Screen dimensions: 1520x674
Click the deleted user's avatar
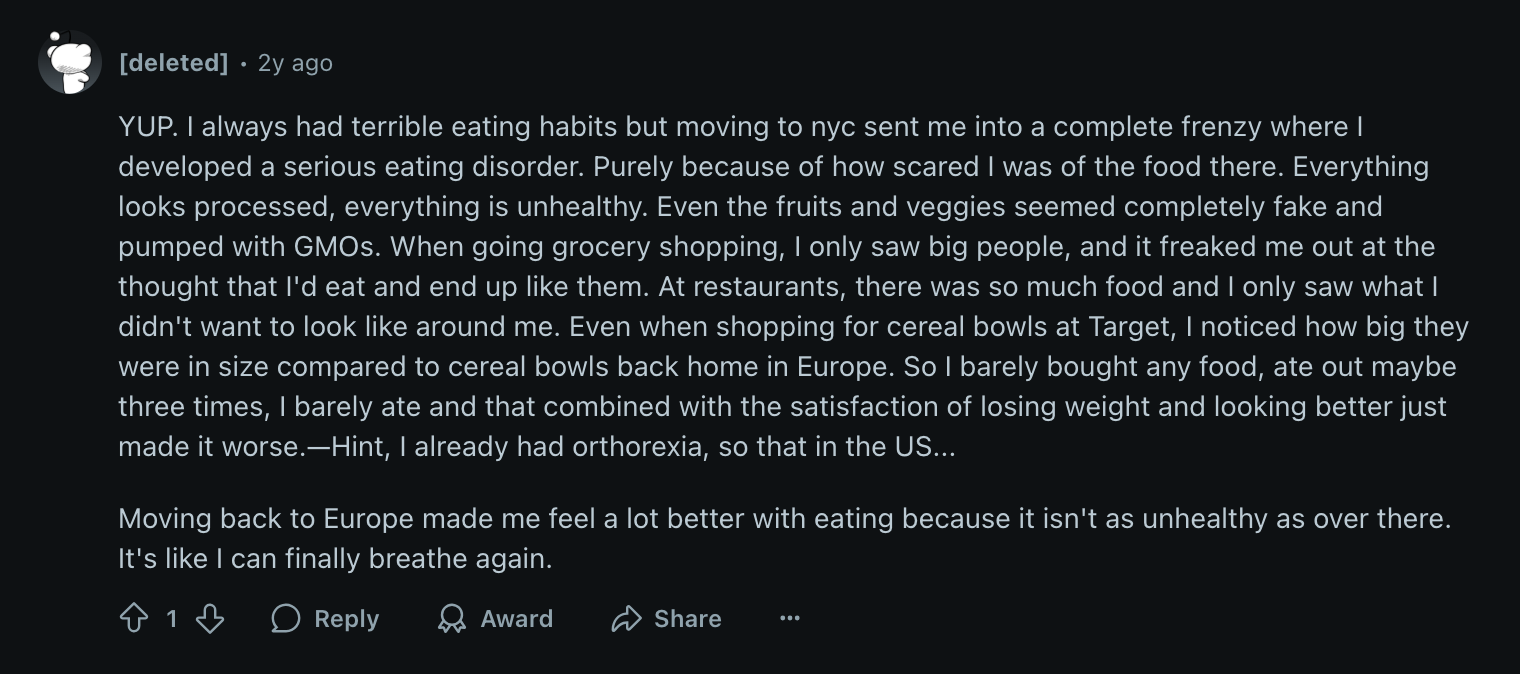tap(70, 62)
